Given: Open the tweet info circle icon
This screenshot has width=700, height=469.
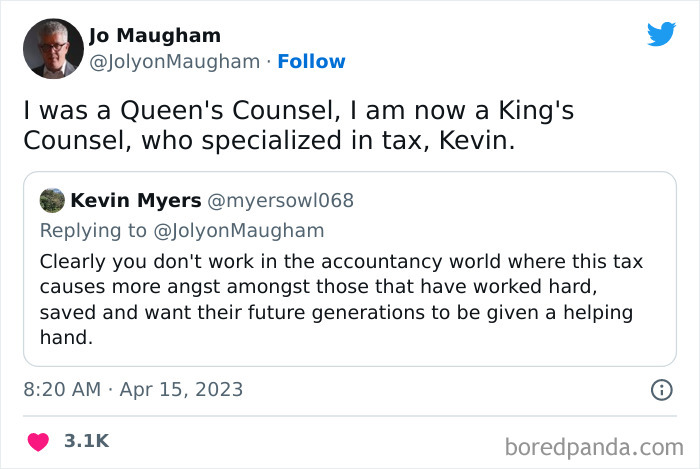Looking at the screenshot, I should click(661, 390).
